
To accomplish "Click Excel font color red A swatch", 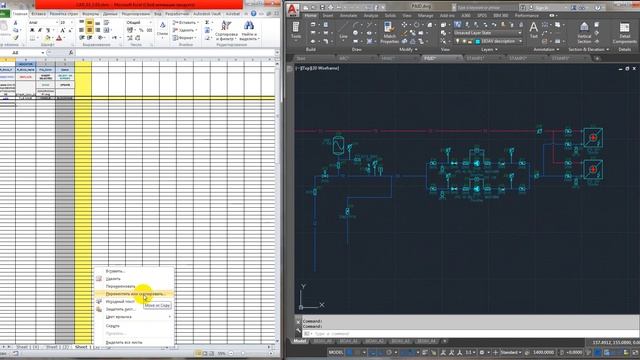I will [x=59, y=38].
